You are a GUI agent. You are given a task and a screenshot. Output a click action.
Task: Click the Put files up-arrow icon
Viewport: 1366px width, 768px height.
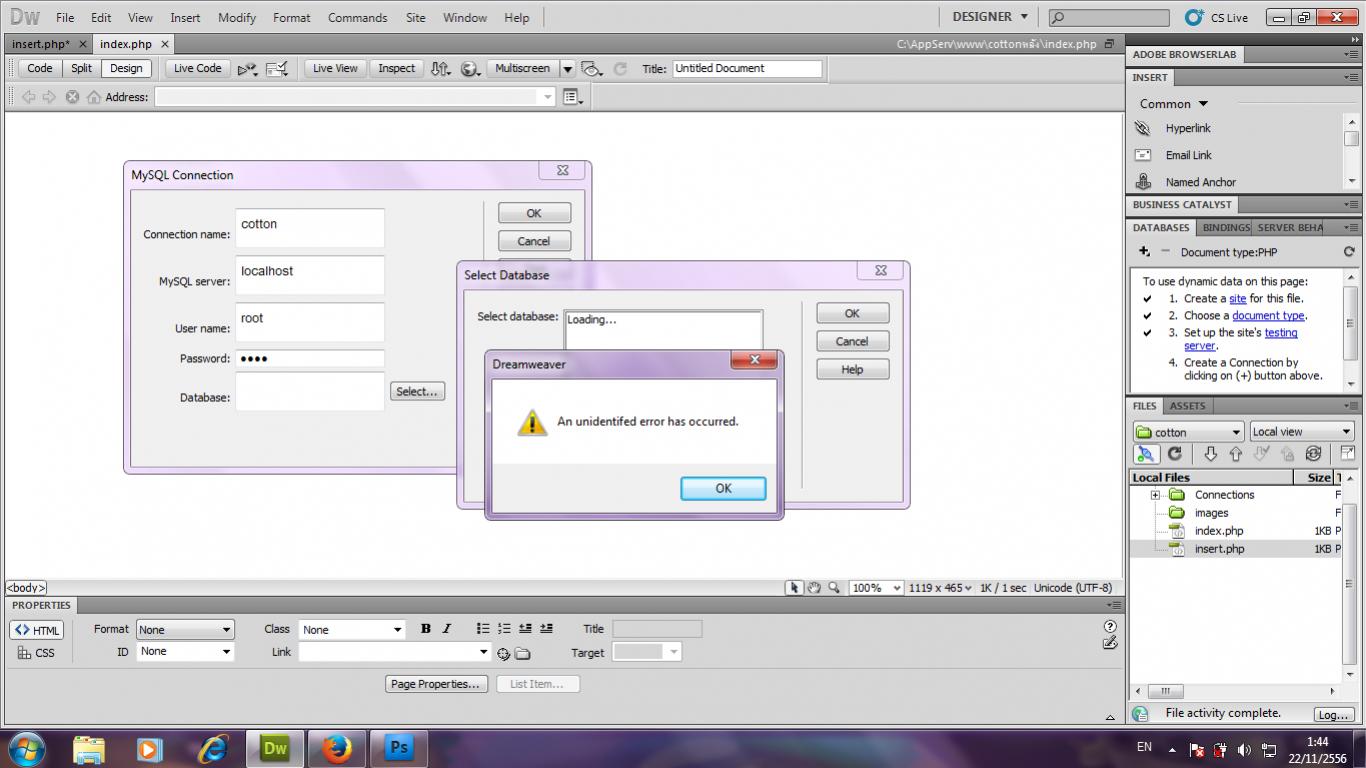click(1236, 454)
